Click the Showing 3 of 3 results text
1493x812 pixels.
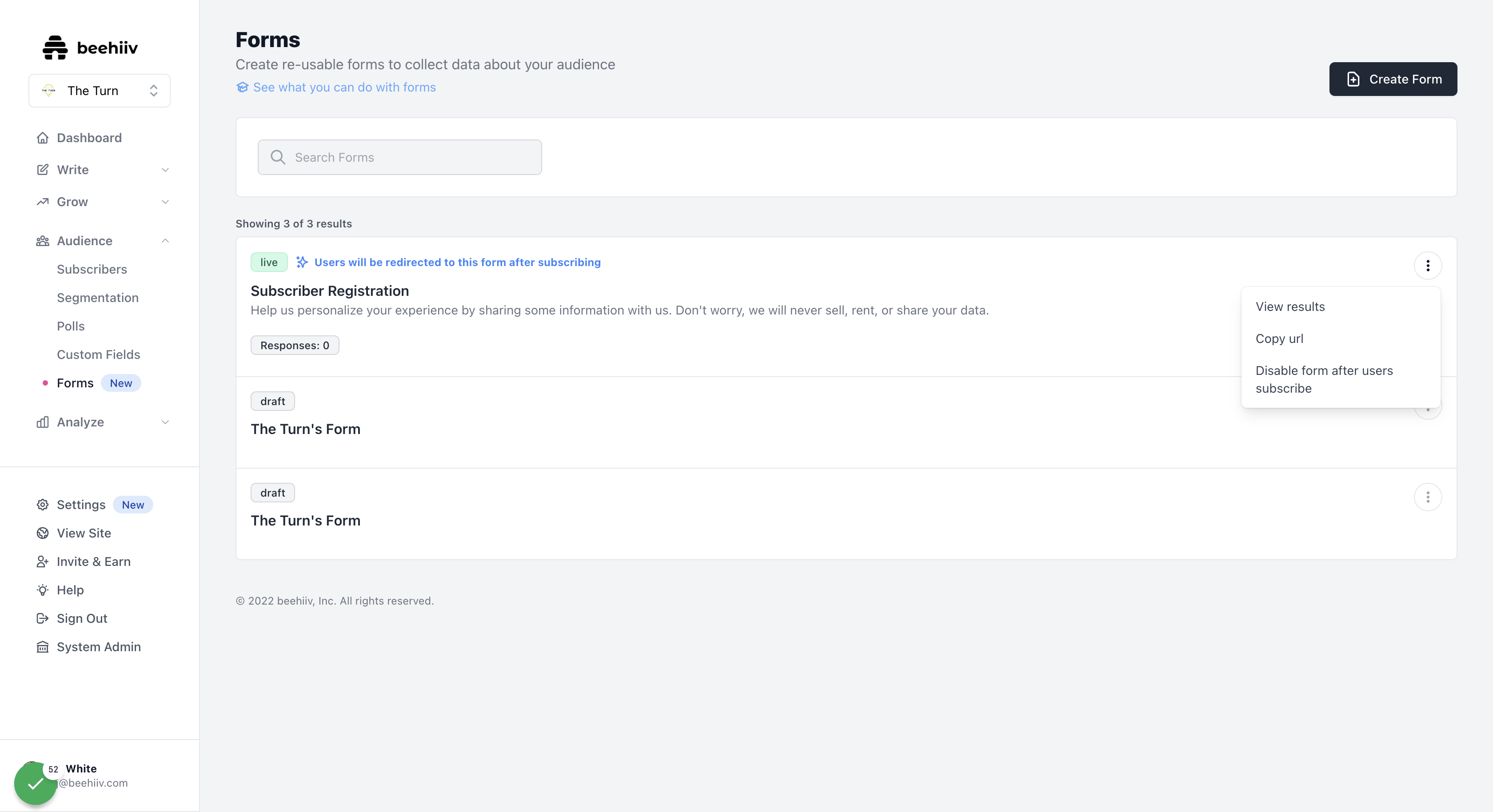pyautogui.click(x=293, y=224)
